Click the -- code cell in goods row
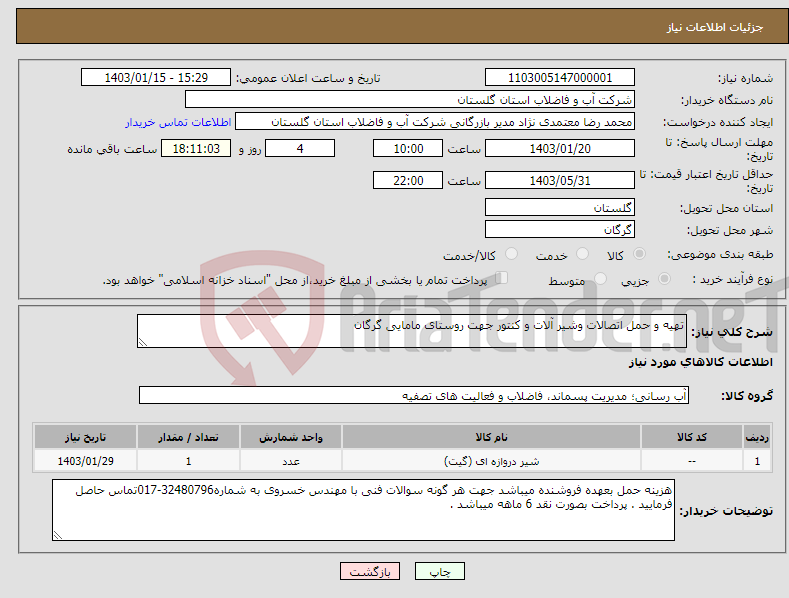Image resolution: width=789 pixels, height=598 pixels. (x=692, y=461)
